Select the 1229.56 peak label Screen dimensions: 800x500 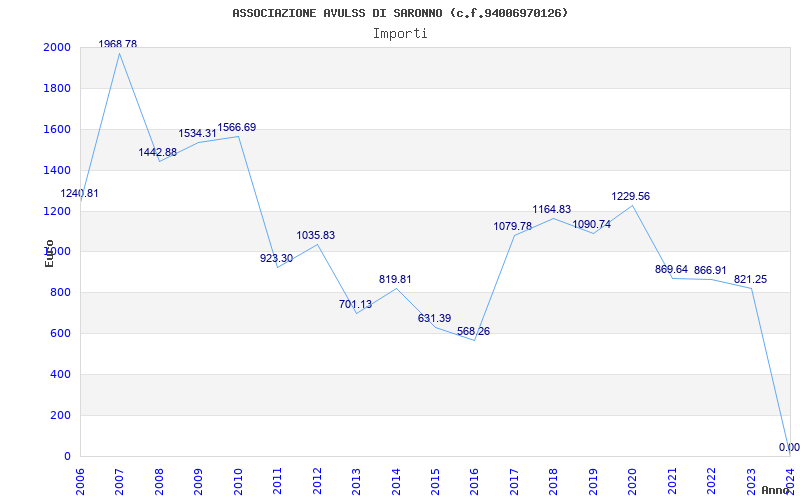pyautogui.click(x=631, y=196)
